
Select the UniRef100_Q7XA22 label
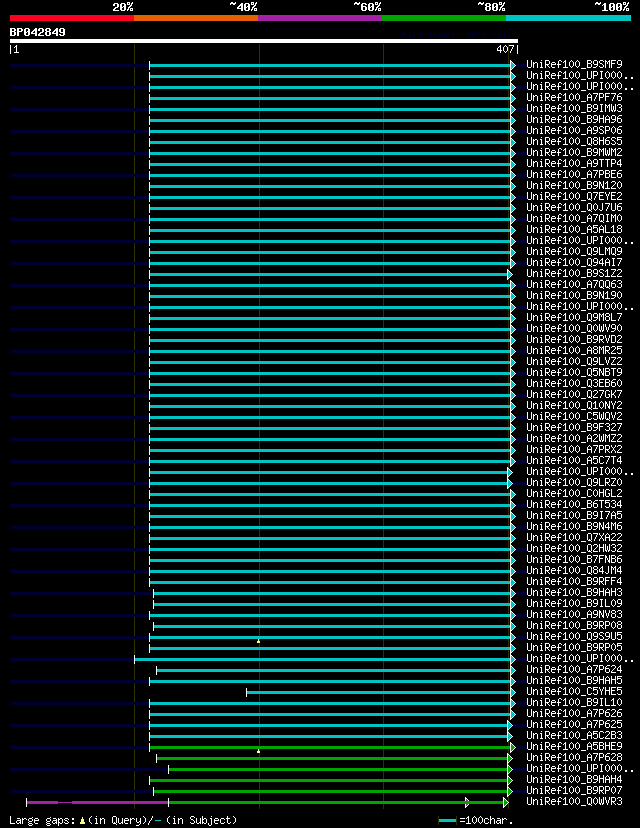click(574, 538)
